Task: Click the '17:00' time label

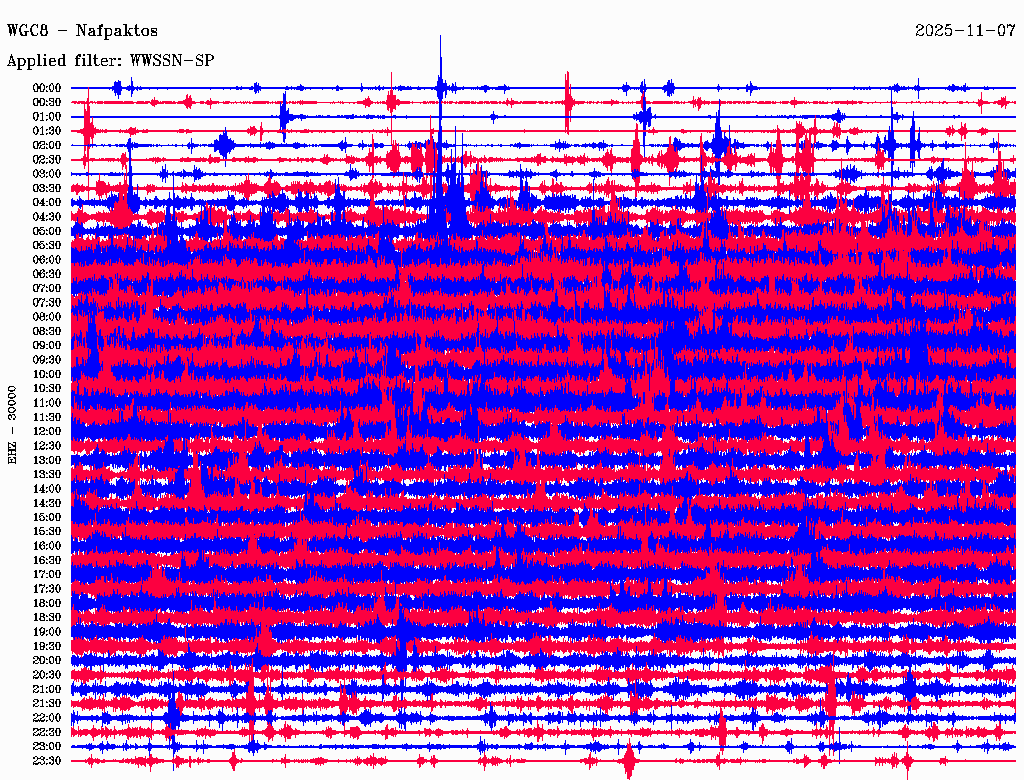Action: point(47,575)
